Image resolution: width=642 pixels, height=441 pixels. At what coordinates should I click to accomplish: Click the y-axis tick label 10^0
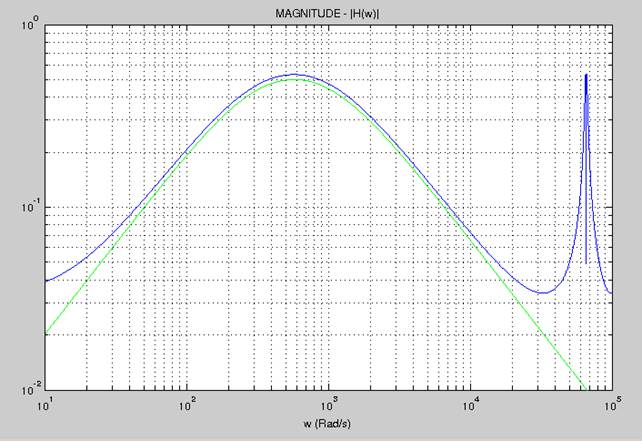[x=31, y=25]
